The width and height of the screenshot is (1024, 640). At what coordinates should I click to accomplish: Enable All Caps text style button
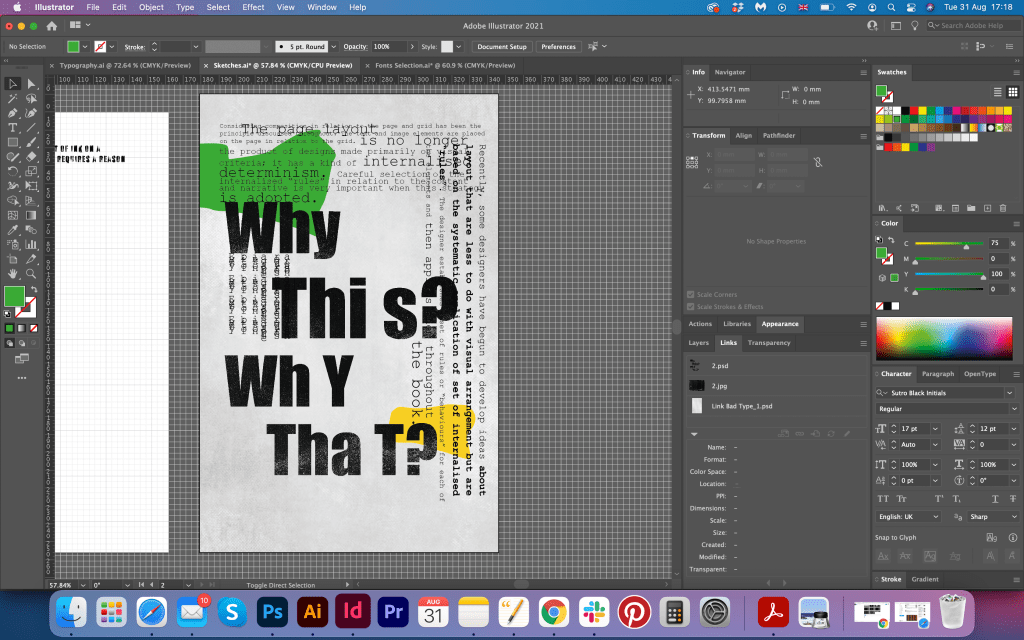click(x=884, y=497)
